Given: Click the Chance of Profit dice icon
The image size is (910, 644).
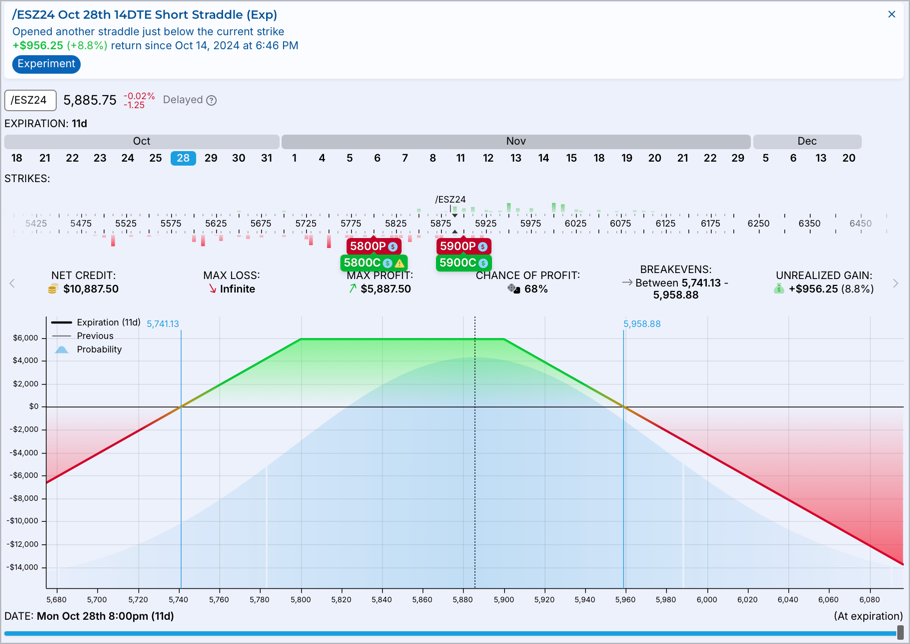Looking at the screenshot, I should 514,289.
